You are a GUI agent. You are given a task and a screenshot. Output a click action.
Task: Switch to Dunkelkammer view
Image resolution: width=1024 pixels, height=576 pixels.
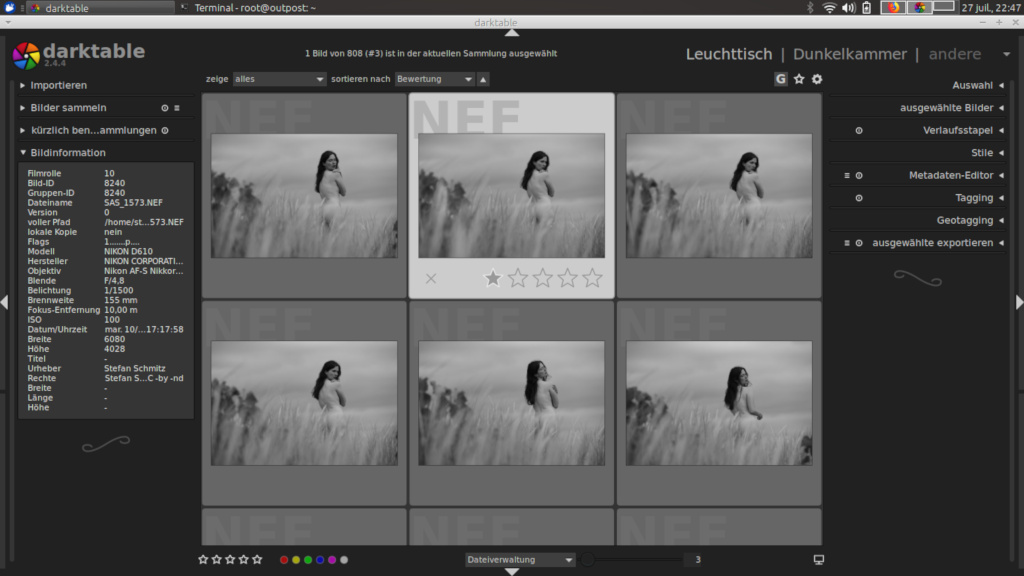(x=850, y=54)
